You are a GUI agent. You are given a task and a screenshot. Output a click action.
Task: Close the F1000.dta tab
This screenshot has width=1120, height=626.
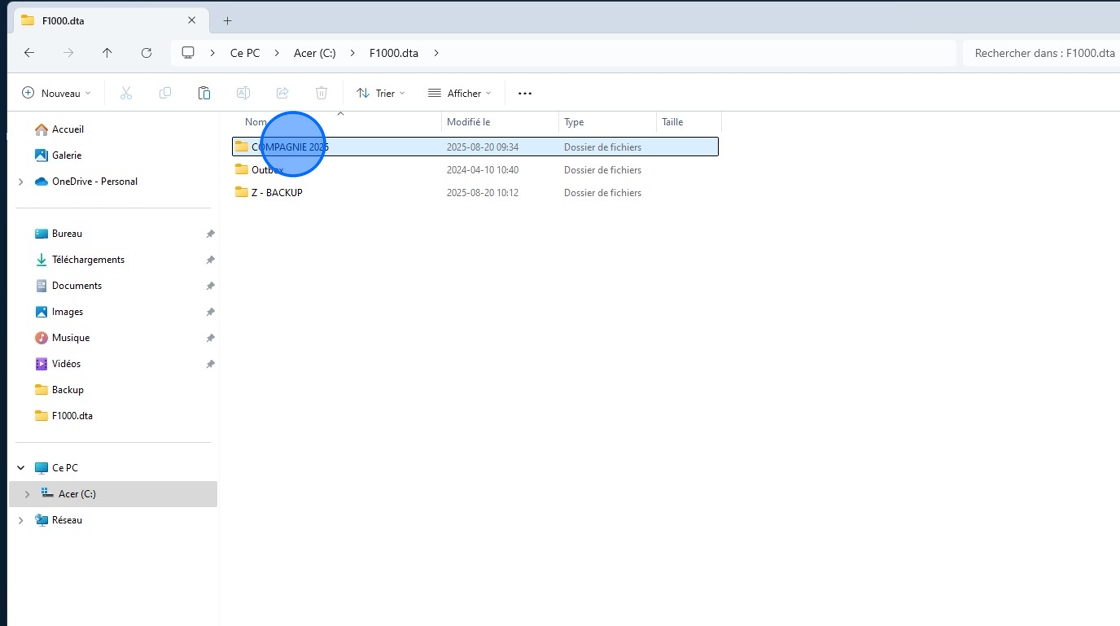point(191,21)
